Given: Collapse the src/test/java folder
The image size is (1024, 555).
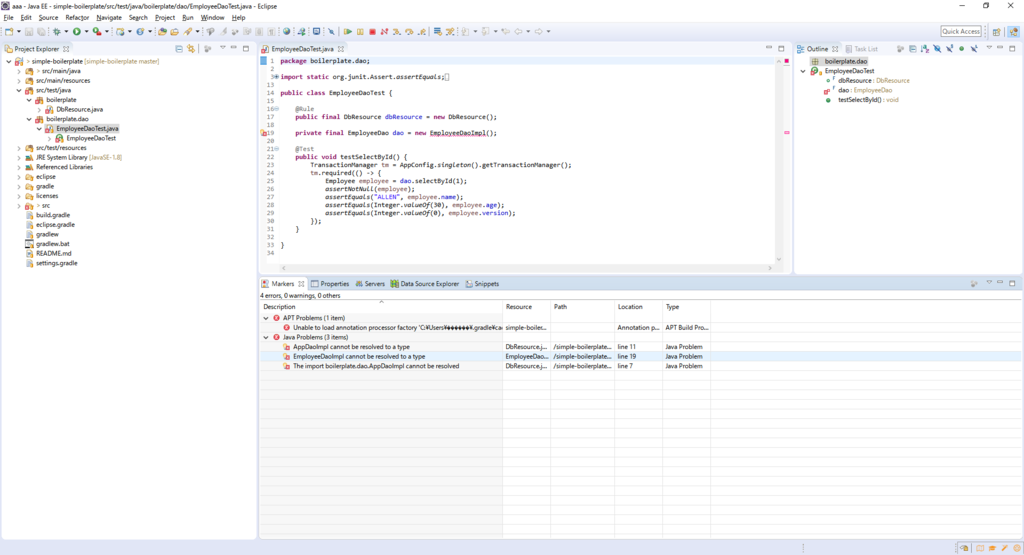Looking at the screenshot, I should tap(19, 90).
